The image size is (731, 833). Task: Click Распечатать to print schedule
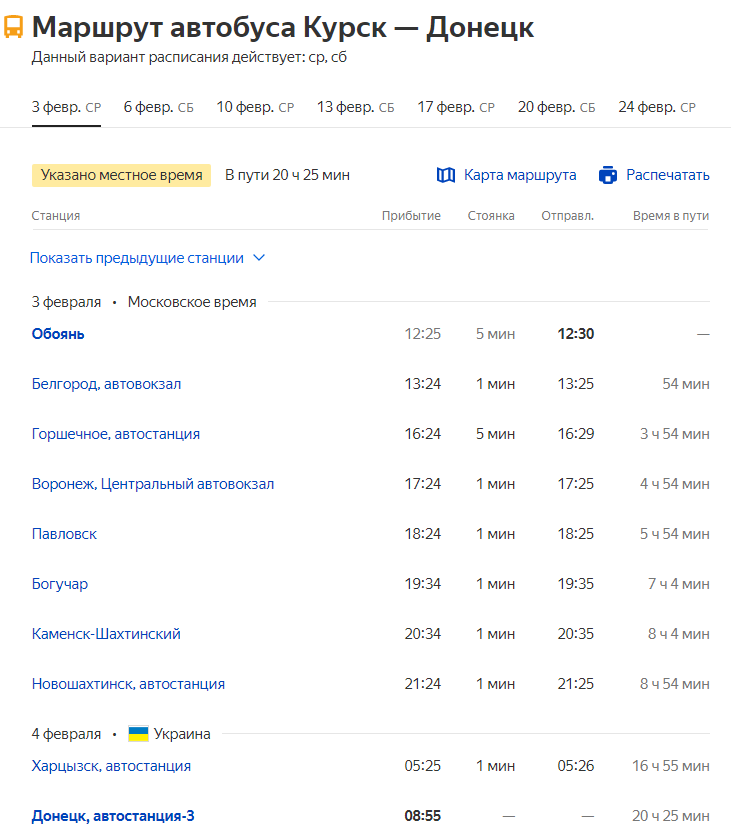(x=667, y=175)
